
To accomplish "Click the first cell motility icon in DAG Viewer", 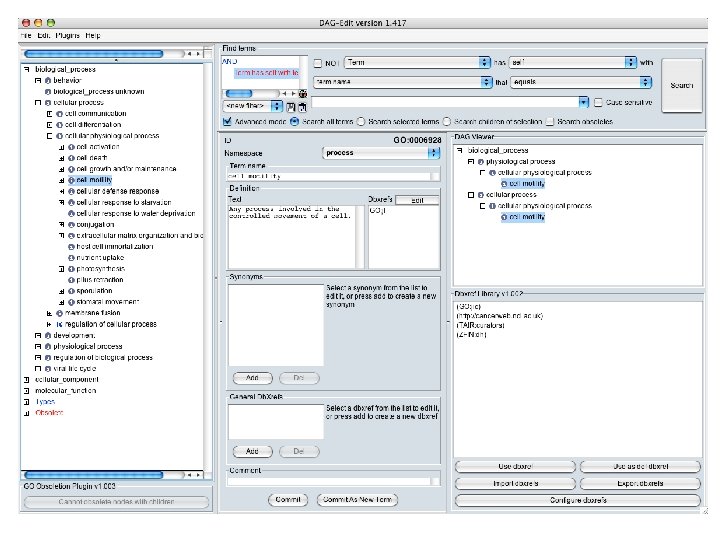I will point(504,184).
